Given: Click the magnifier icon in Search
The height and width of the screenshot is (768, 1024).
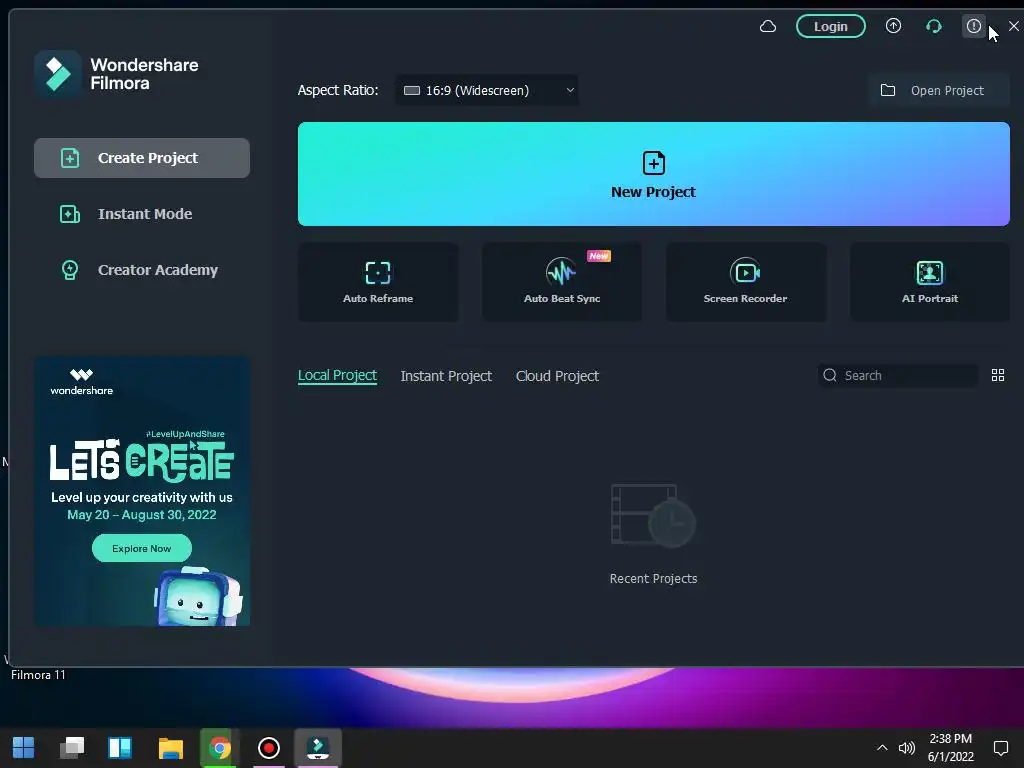Looking at the screenshot, I should click(x=830, y=375).
